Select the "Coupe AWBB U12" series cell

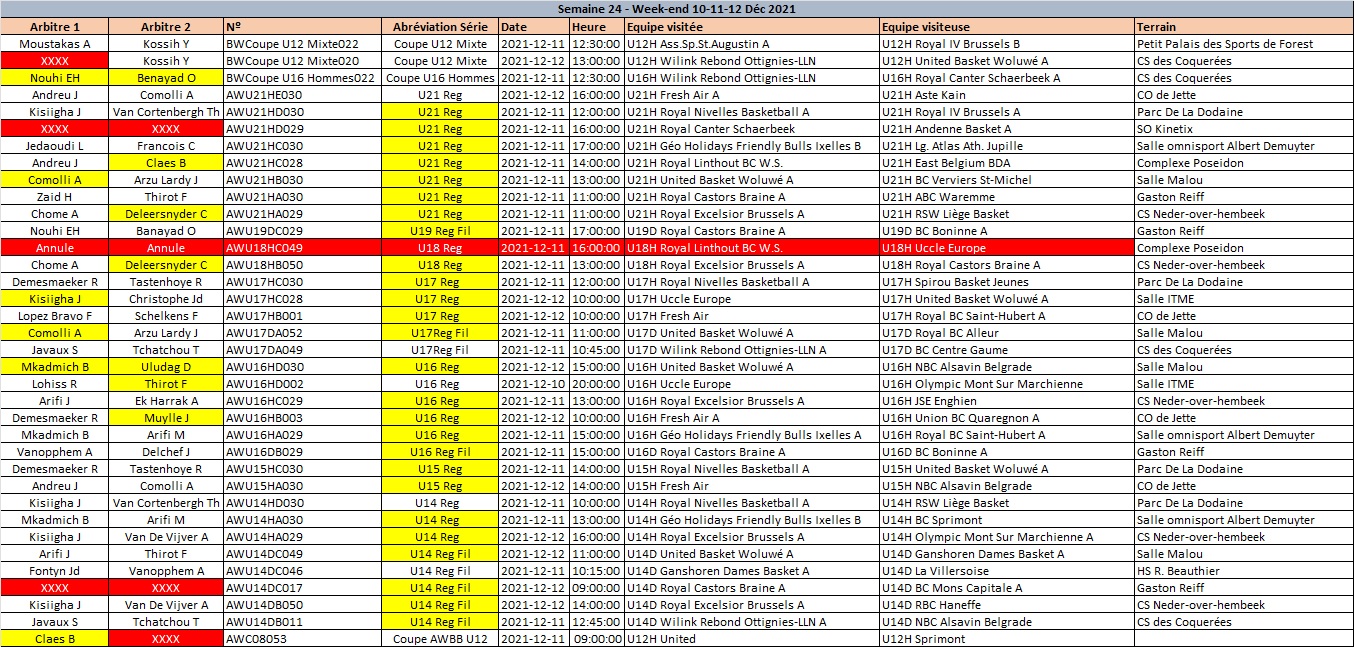tap(439, 639)
